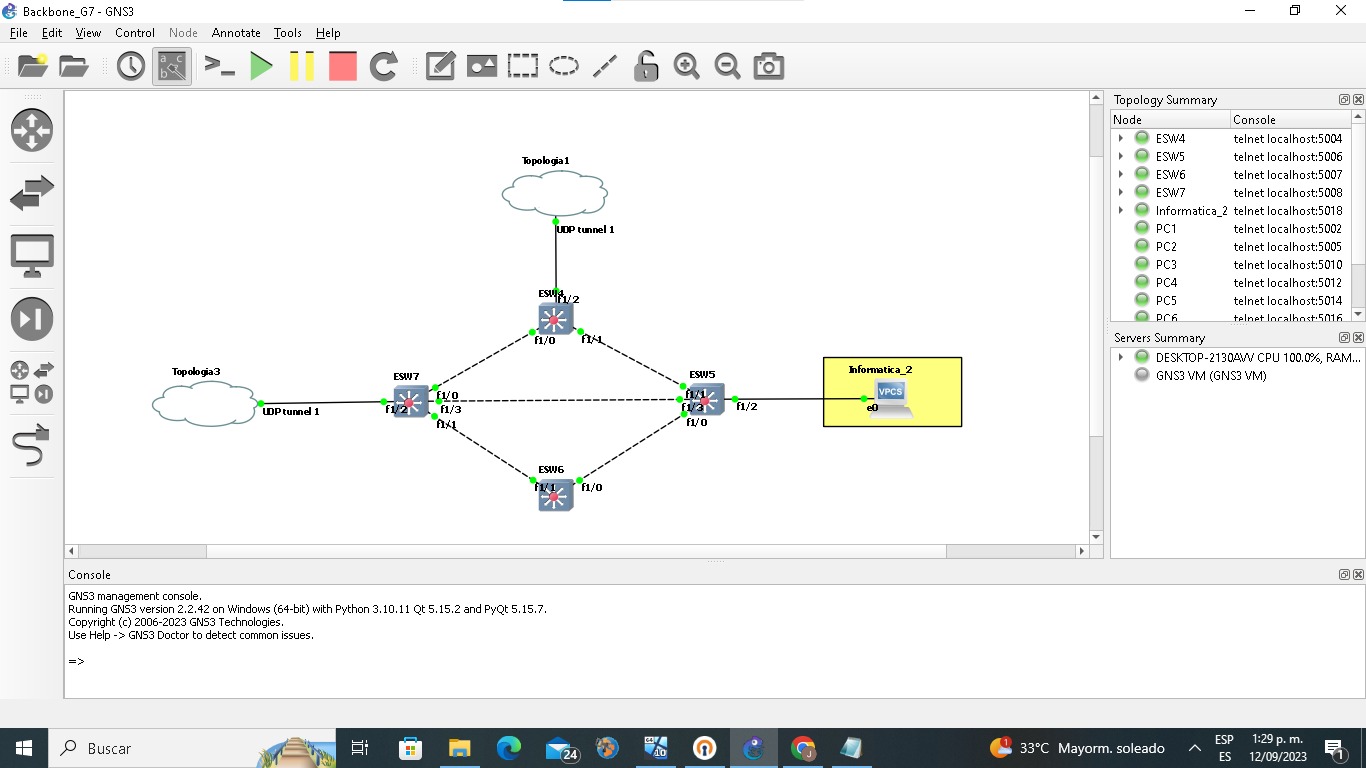Select the Add a link cable tool
The image size is (1366, 768).
pos(31,447)
